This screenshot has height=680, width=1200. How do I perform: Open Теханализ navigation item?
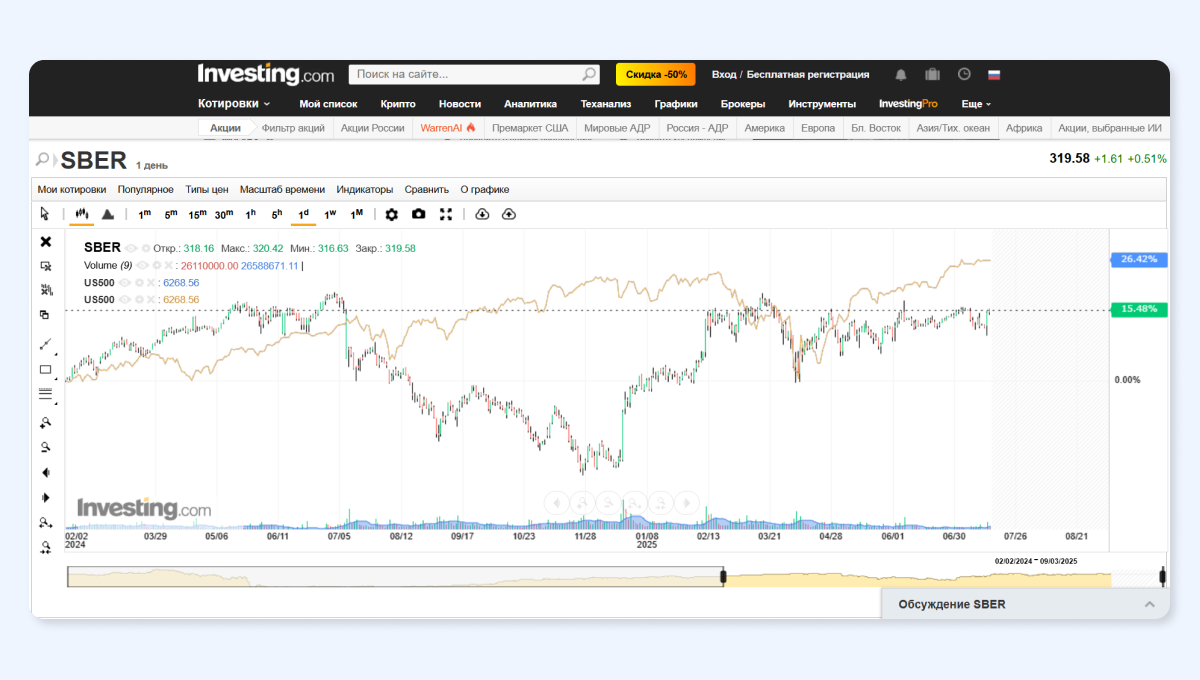[x=606, y=104]
